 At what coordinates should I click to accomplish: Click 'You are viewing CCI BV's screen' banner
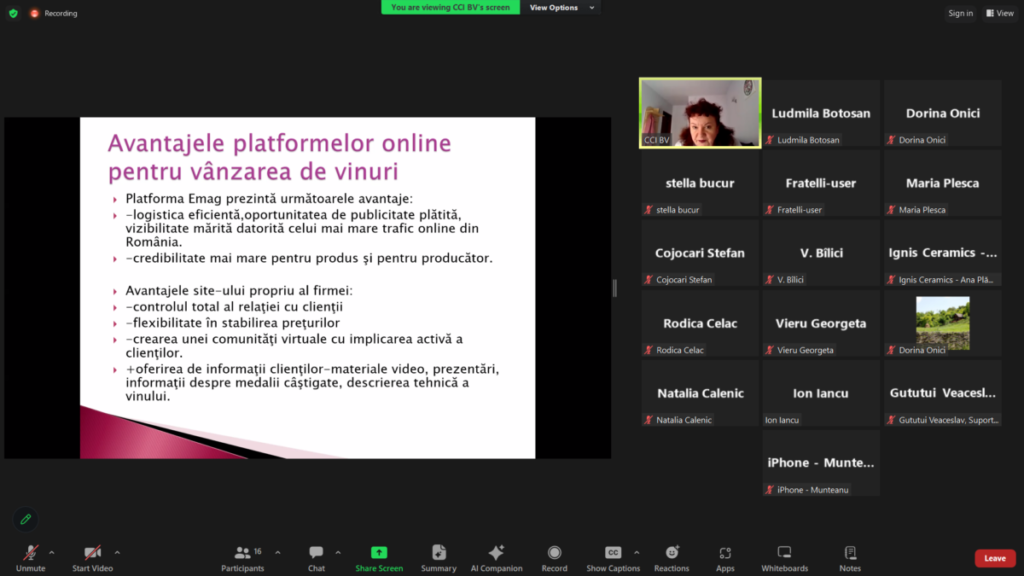450,8
